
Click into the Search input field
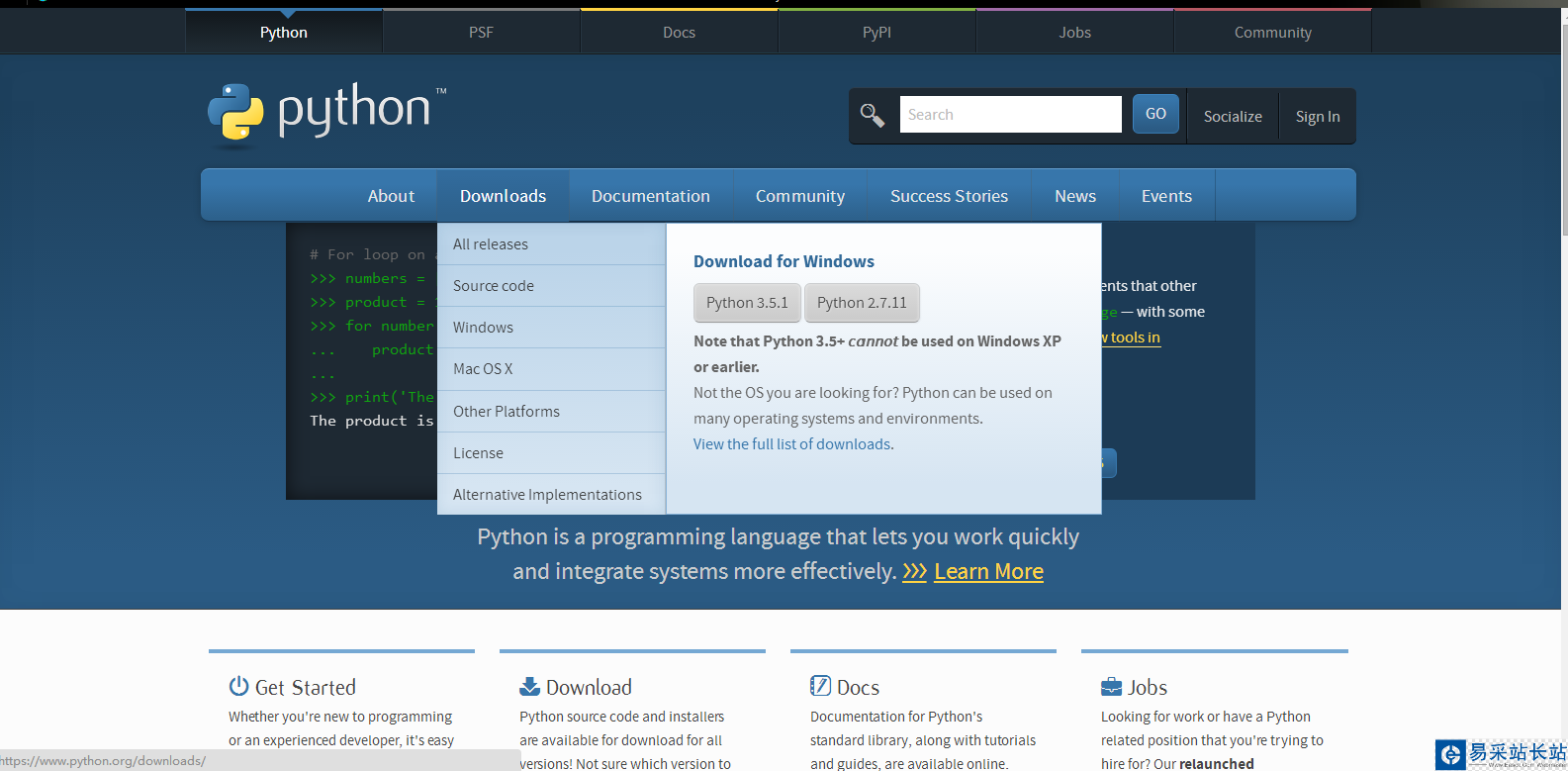[x=1010, y=114]
